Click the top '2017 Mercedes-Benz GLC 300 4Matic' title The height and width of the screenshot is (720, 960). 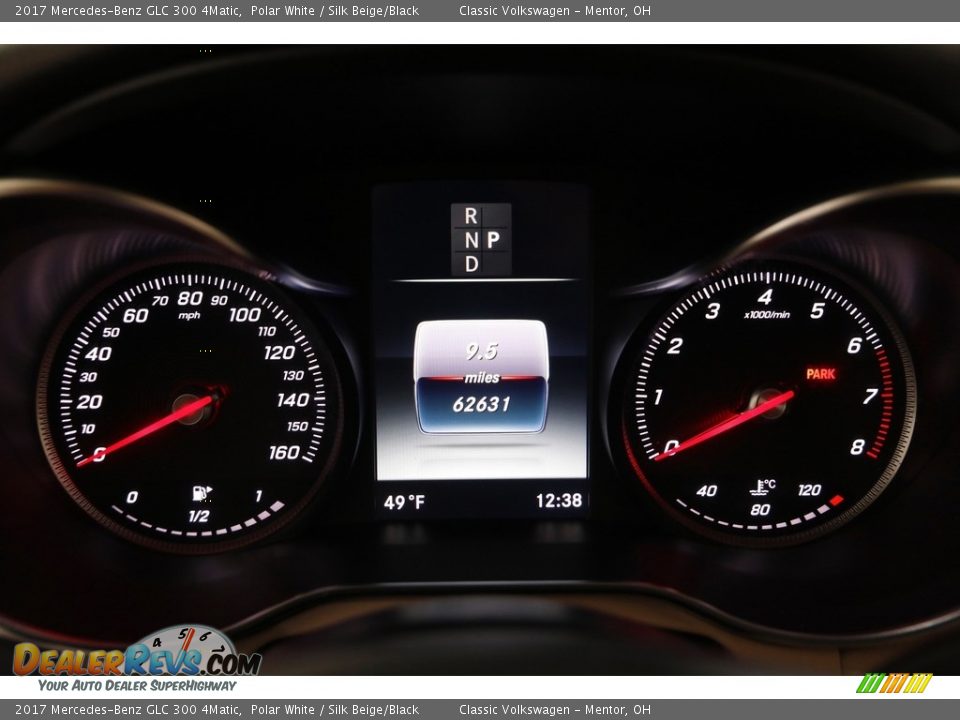click(x=128, y=11)
